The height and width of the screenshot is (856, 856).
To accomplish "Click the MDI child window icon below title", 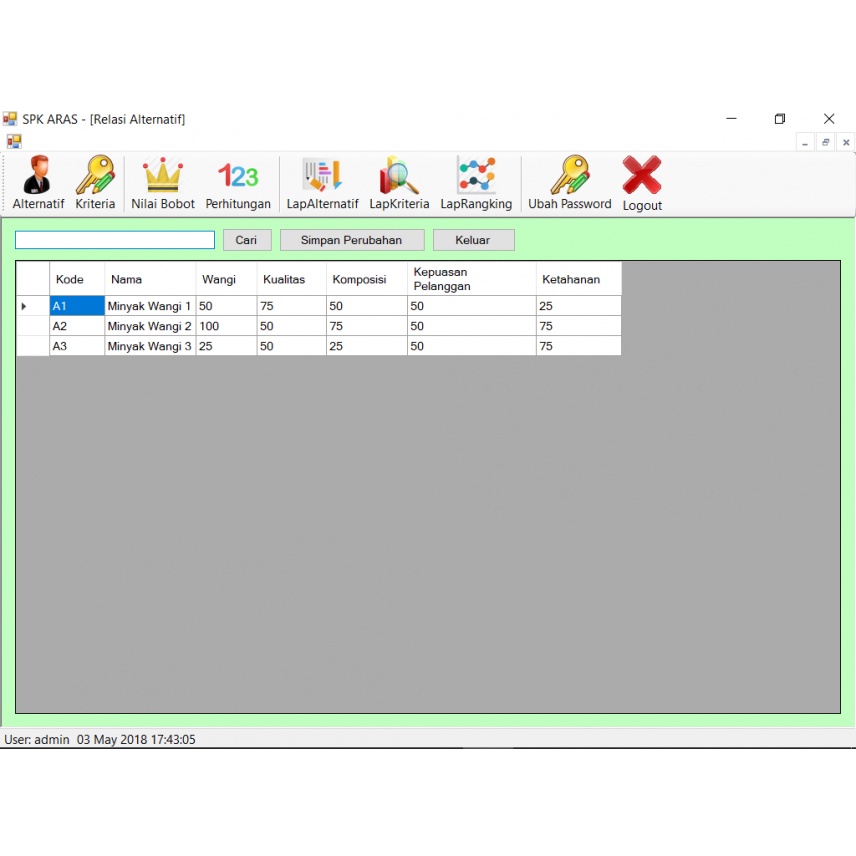I will coord(14,142).
